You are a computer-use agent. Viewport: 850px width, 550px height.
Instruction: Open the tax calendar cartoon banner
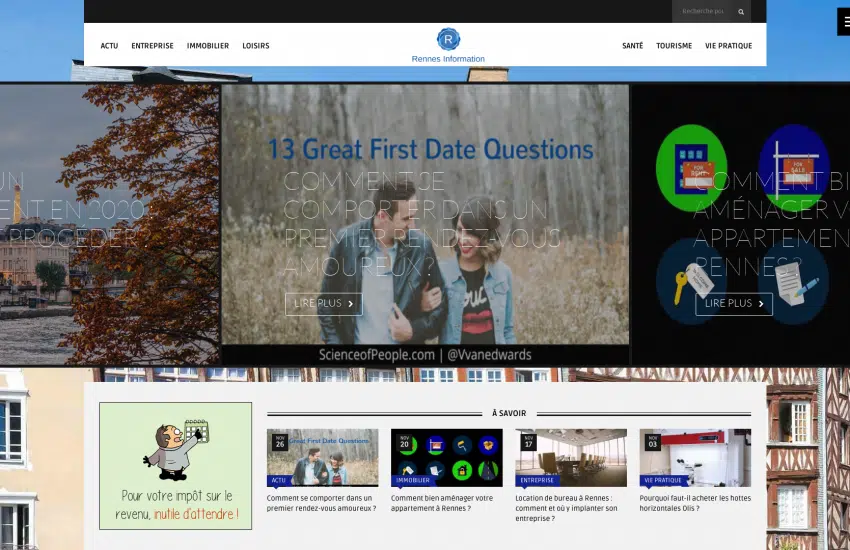(x=175, y=466)
